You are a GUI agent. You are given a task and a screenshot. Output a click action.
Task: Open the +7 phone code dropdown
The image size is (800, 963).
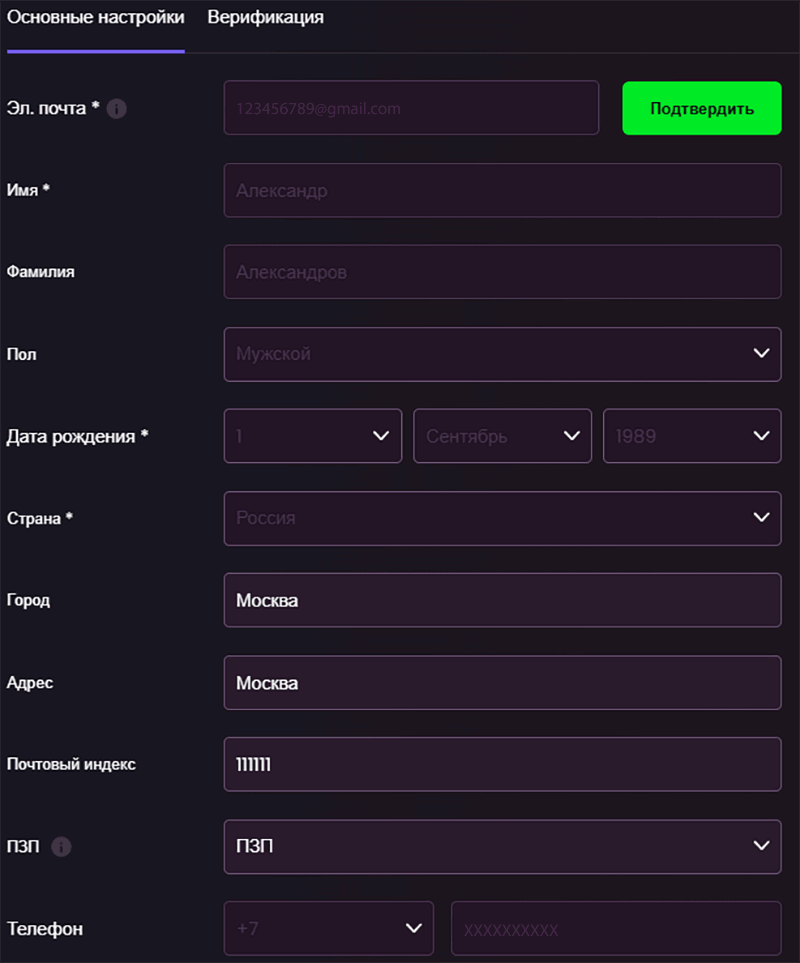pos(328,928)
